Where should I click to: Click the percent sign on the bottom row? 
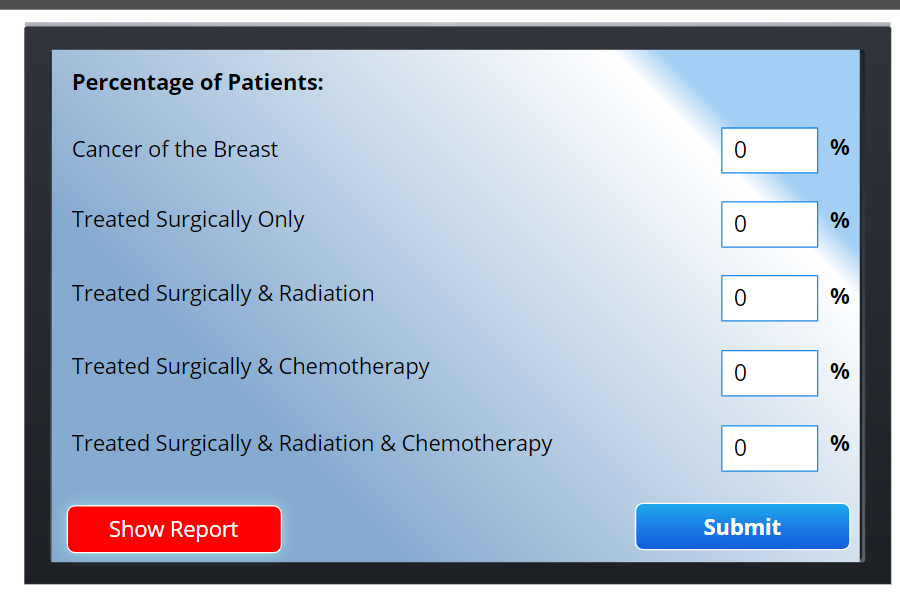[x=839, y=446]
